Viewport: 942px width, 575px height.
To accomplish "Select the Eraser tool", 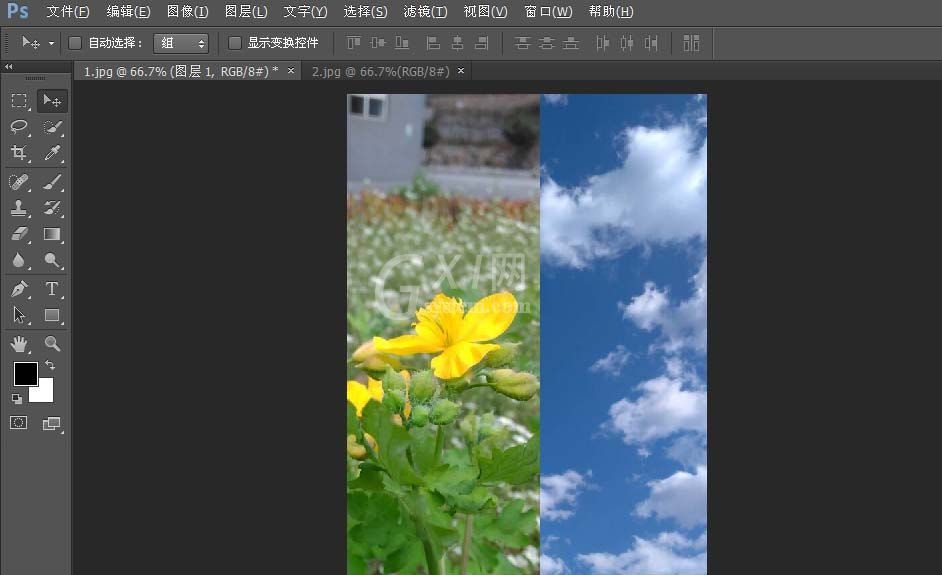I will pos(19,234).
